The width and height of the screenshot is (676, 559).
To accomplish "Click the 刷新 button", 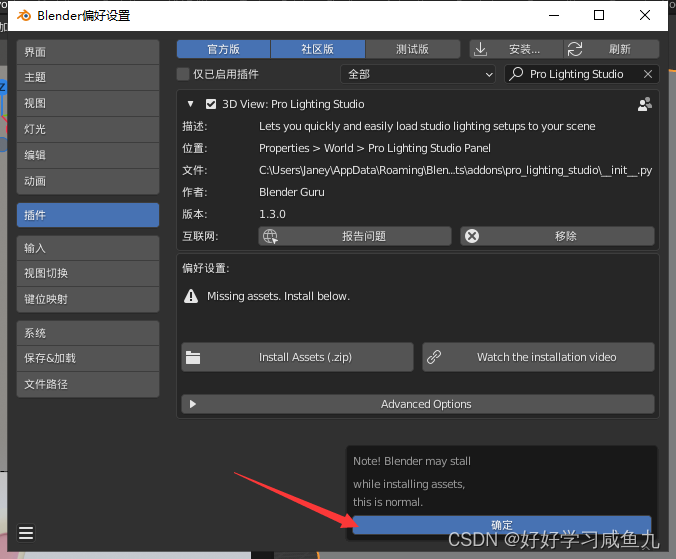I will coord(611,49).
